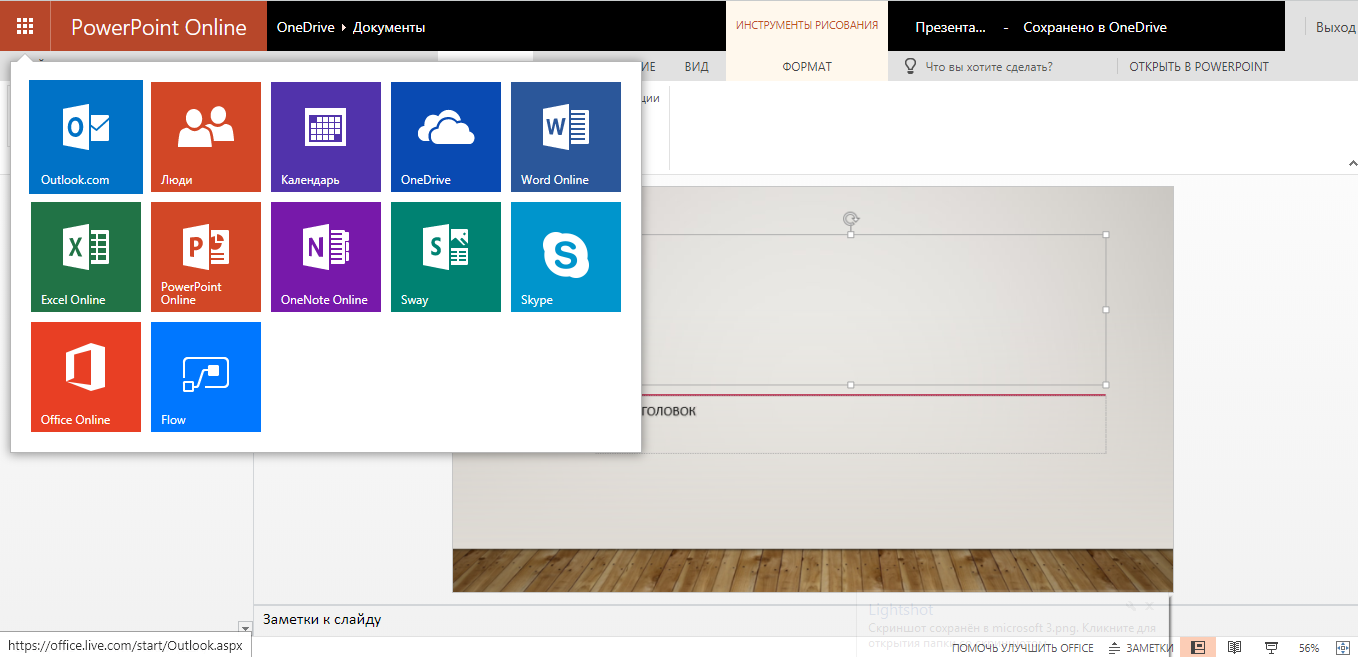
Task: Toggle the ЗАМЕТКИ notes pane
Action: click(1152, 647)
